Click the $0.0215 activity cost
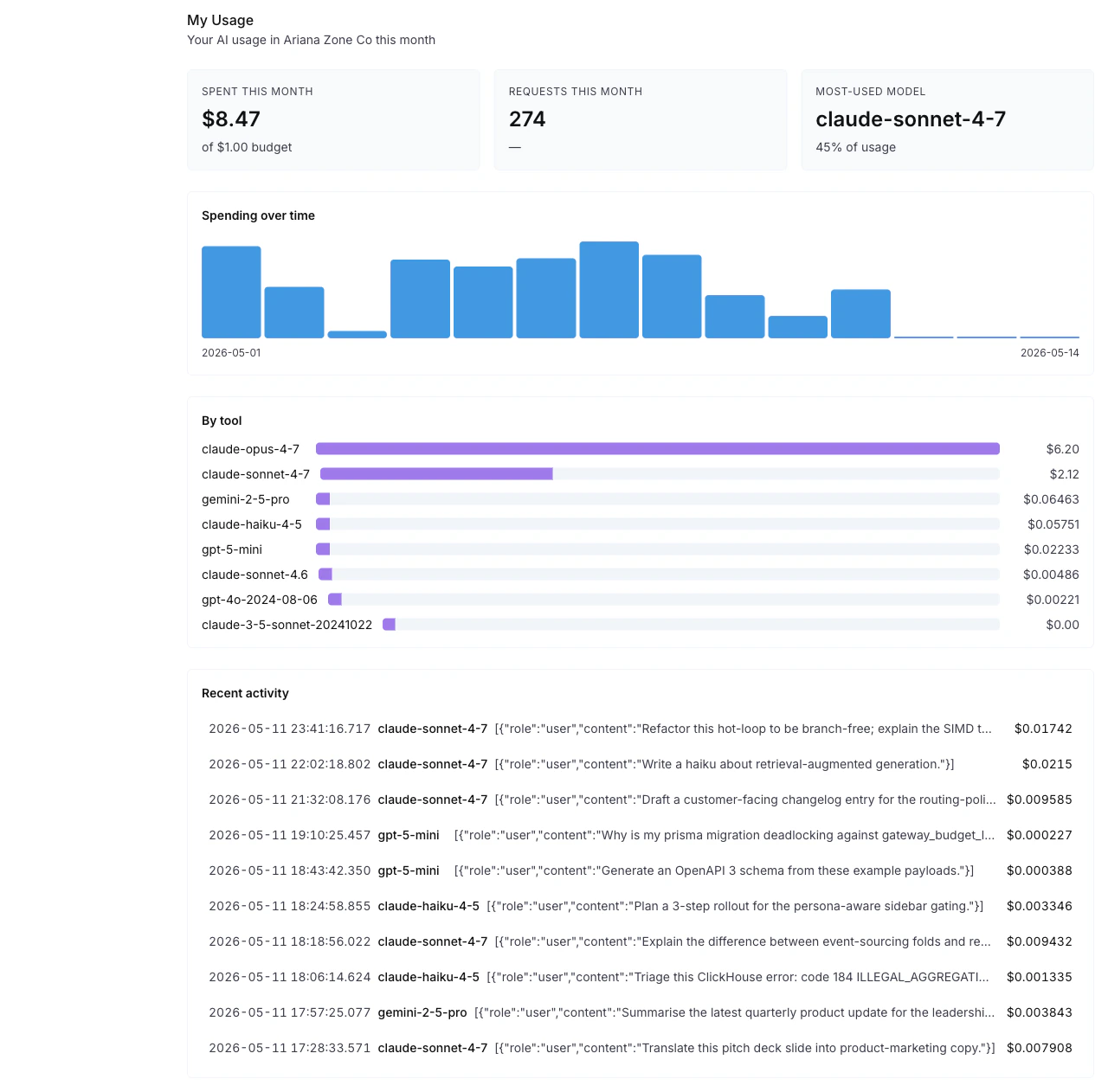 1047,764
